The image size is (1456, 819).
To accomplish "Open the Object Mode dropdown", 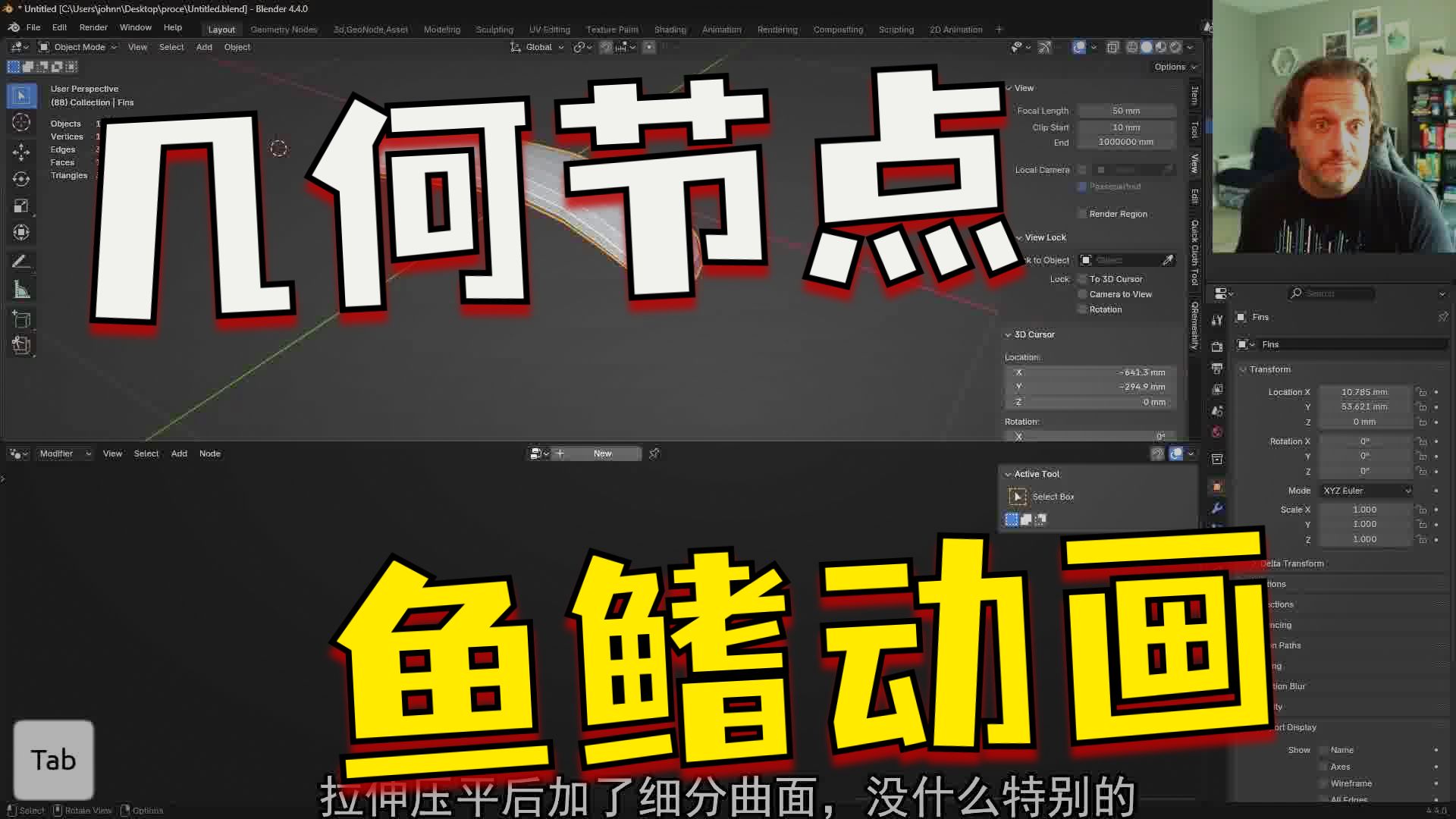I will click(x=78, y=47).
